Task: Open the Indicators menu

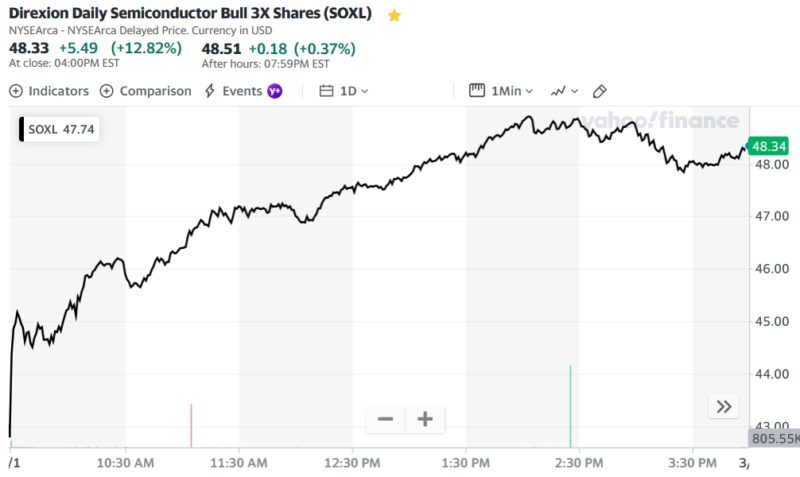Action: [x=49, y=91]
